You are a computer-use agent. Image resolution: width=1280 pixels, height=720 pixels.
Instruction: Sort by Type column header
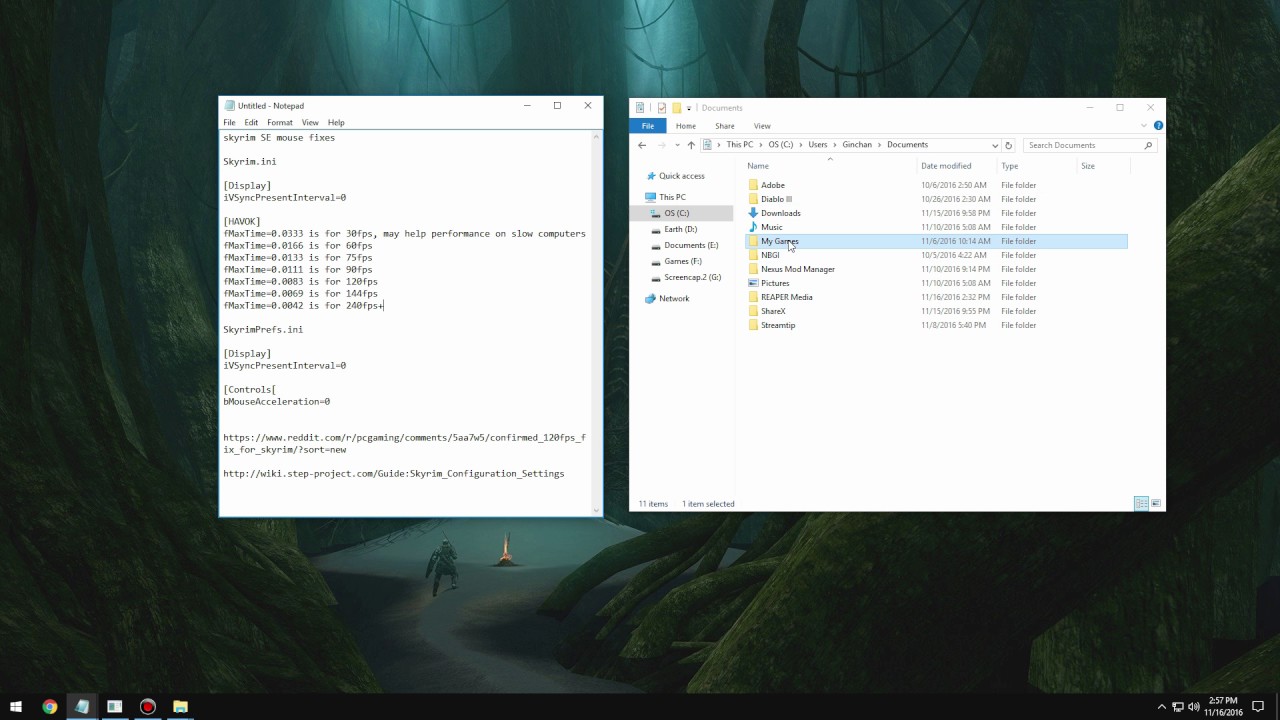pos(1037,166)
